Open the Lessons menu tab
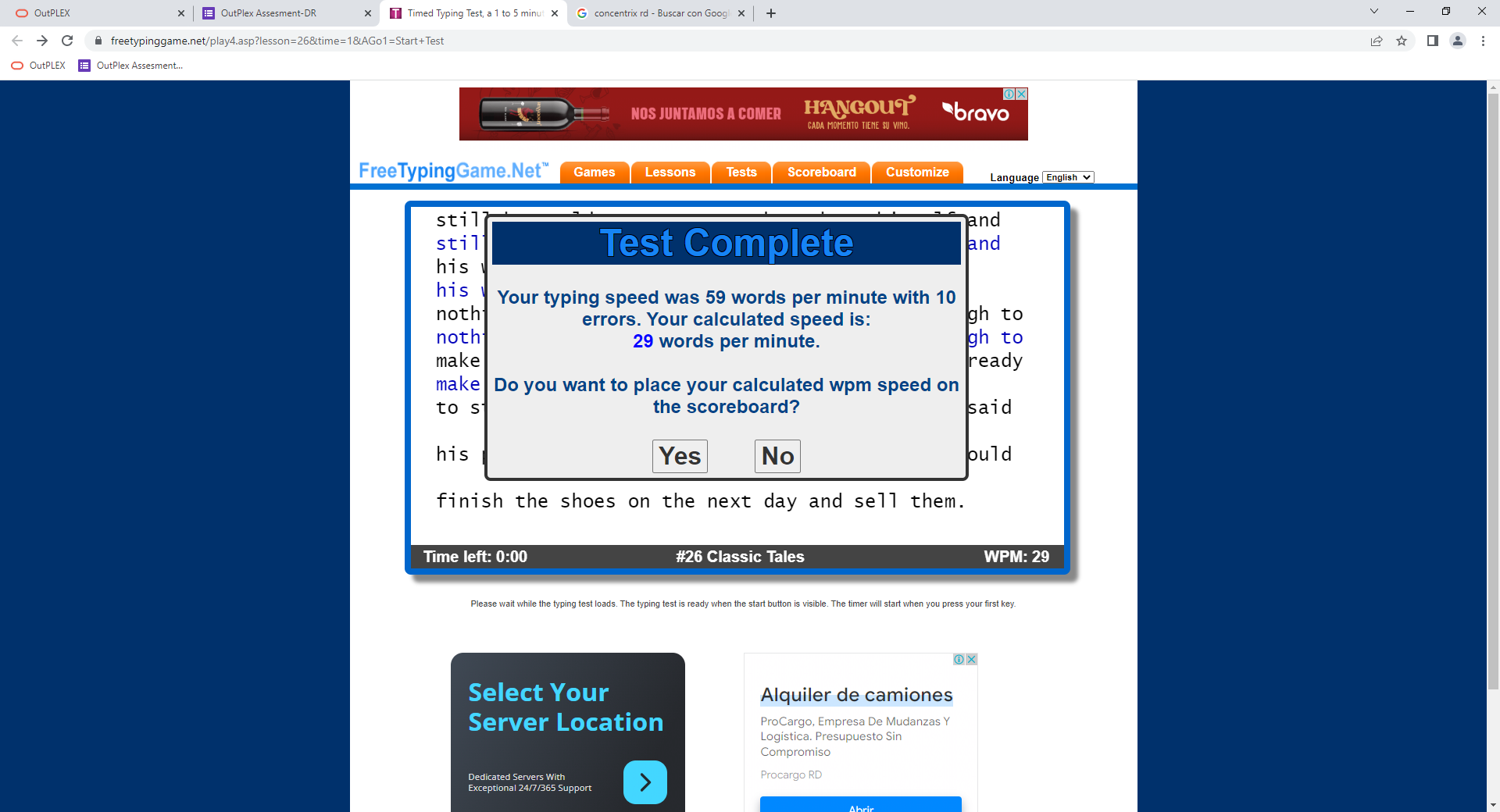 click(x=670, y=173)
